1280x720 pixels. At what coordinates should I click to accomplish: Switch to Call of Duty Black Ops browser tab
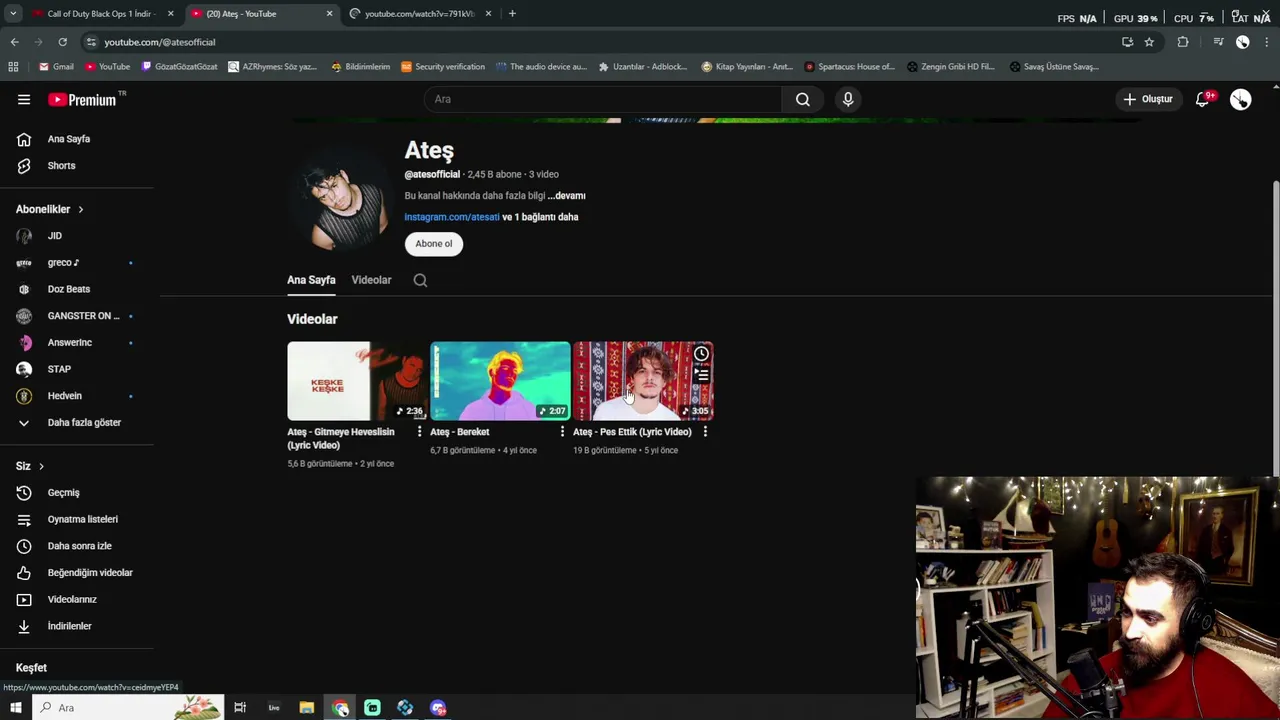pos(100,14)
